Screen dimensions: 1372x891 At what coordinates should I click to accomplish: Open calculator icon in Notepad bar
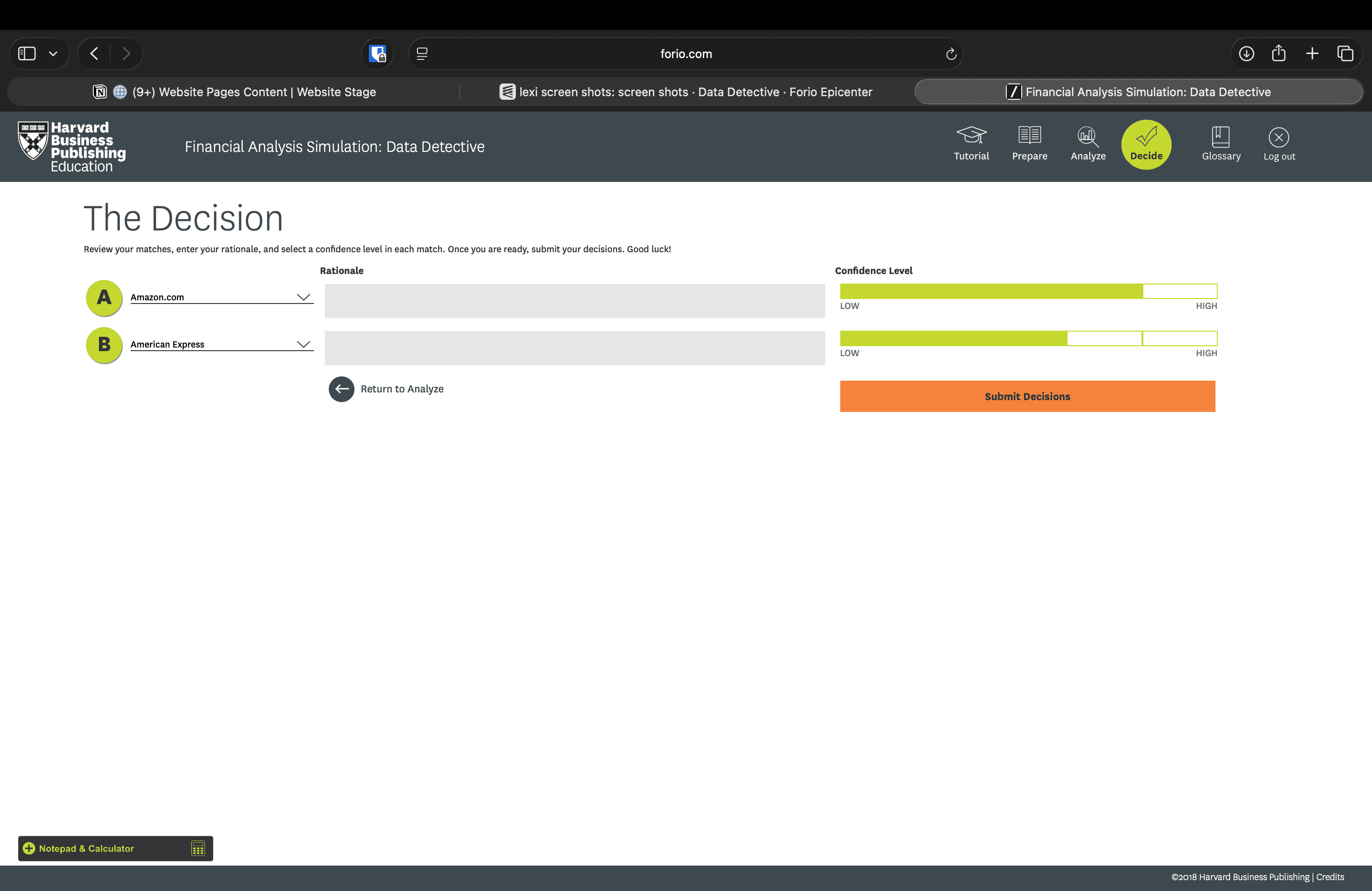[198, 848]
